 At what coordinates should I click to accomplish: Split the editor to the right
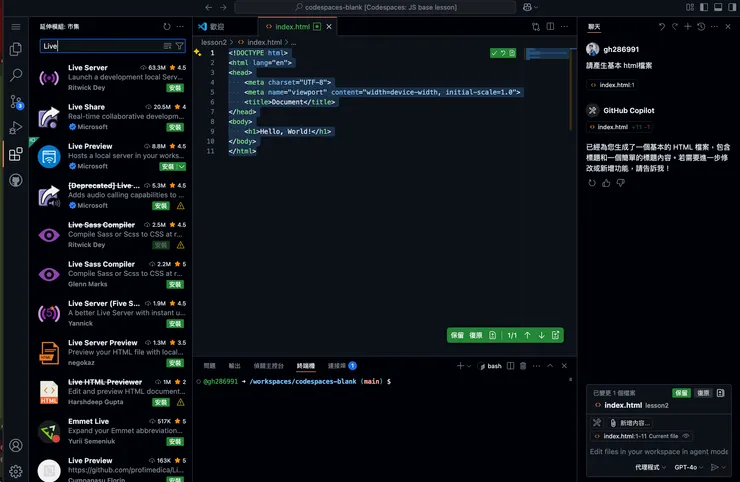pyautogui.click(x=550, y=27)
